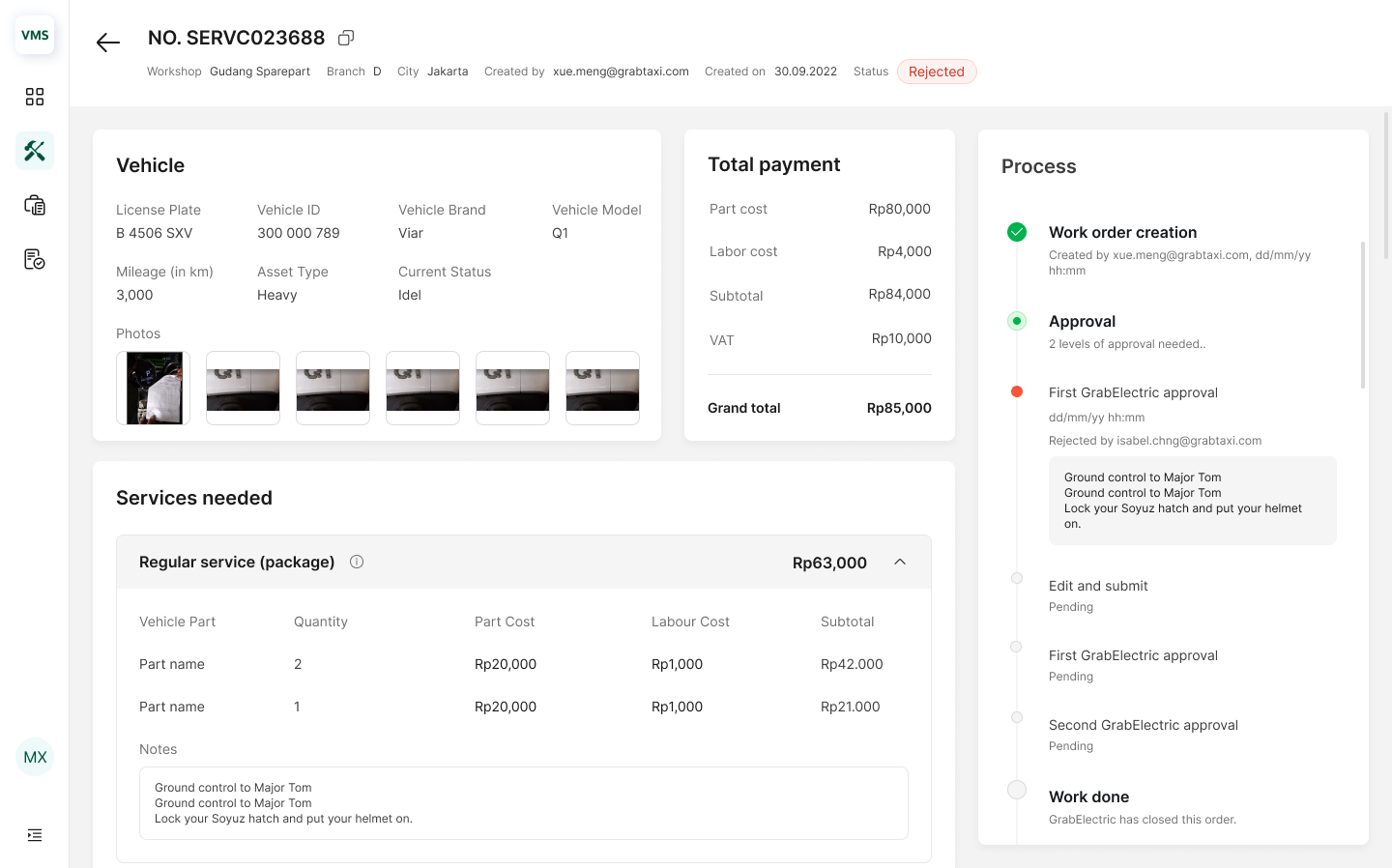The height and width of the screenshot is (868, 1392).
Task: Click the Process panel scrollbar
Action: [x=1363, y=314]
